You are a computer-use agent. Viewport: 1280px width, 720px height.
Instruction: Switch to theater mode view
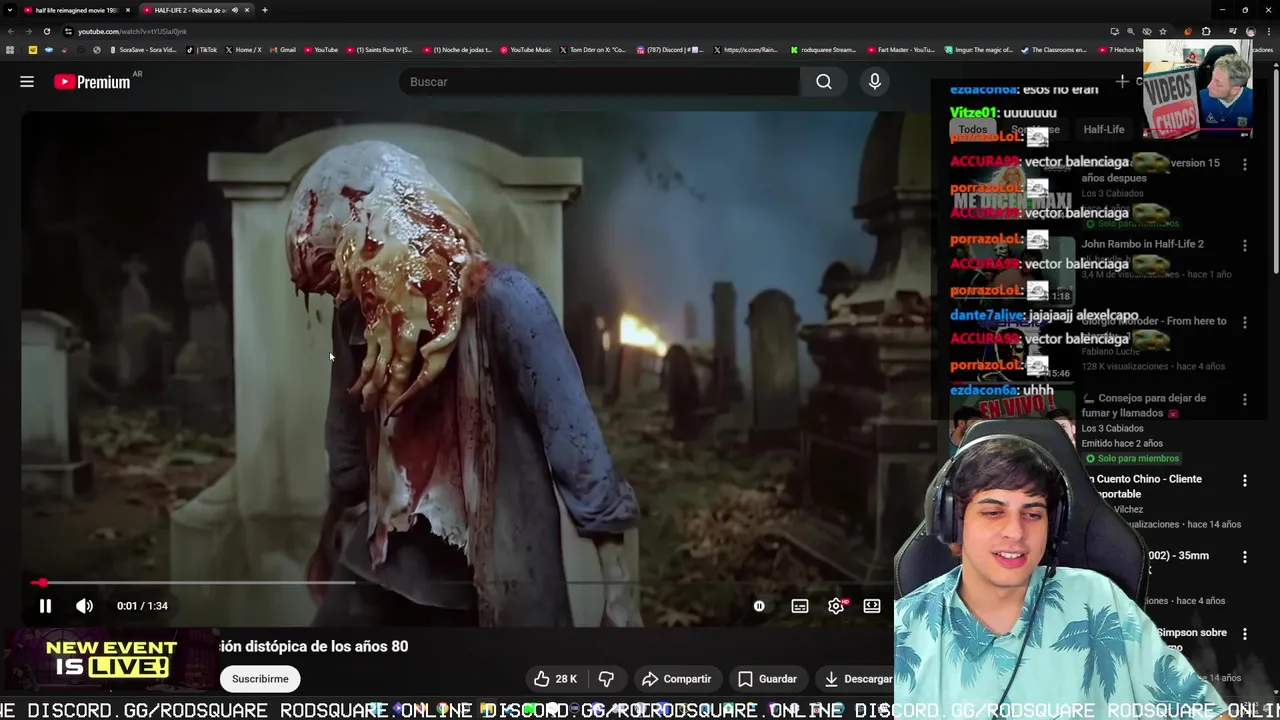(x=872, y=606)
